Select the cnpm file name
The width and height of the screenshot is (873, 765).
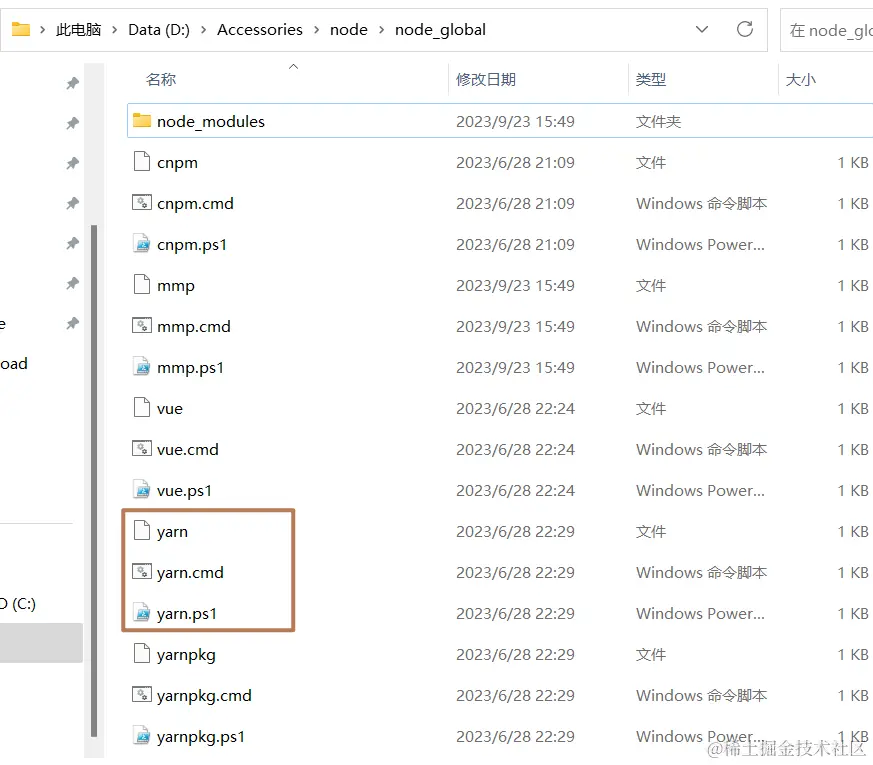[x=178, y=163]
